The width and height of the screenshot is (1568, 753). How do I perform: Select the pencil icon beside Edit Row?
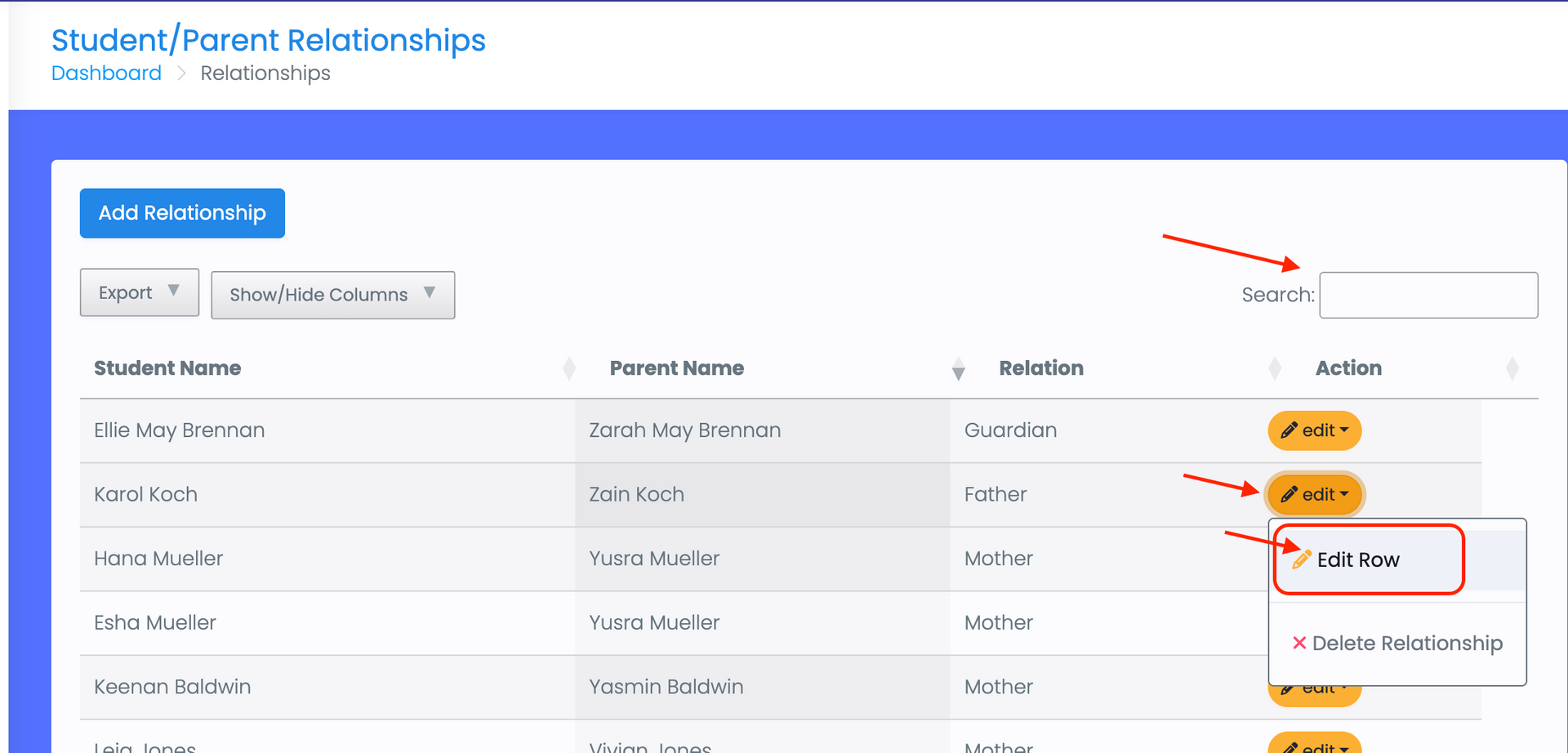(1300, 559)
